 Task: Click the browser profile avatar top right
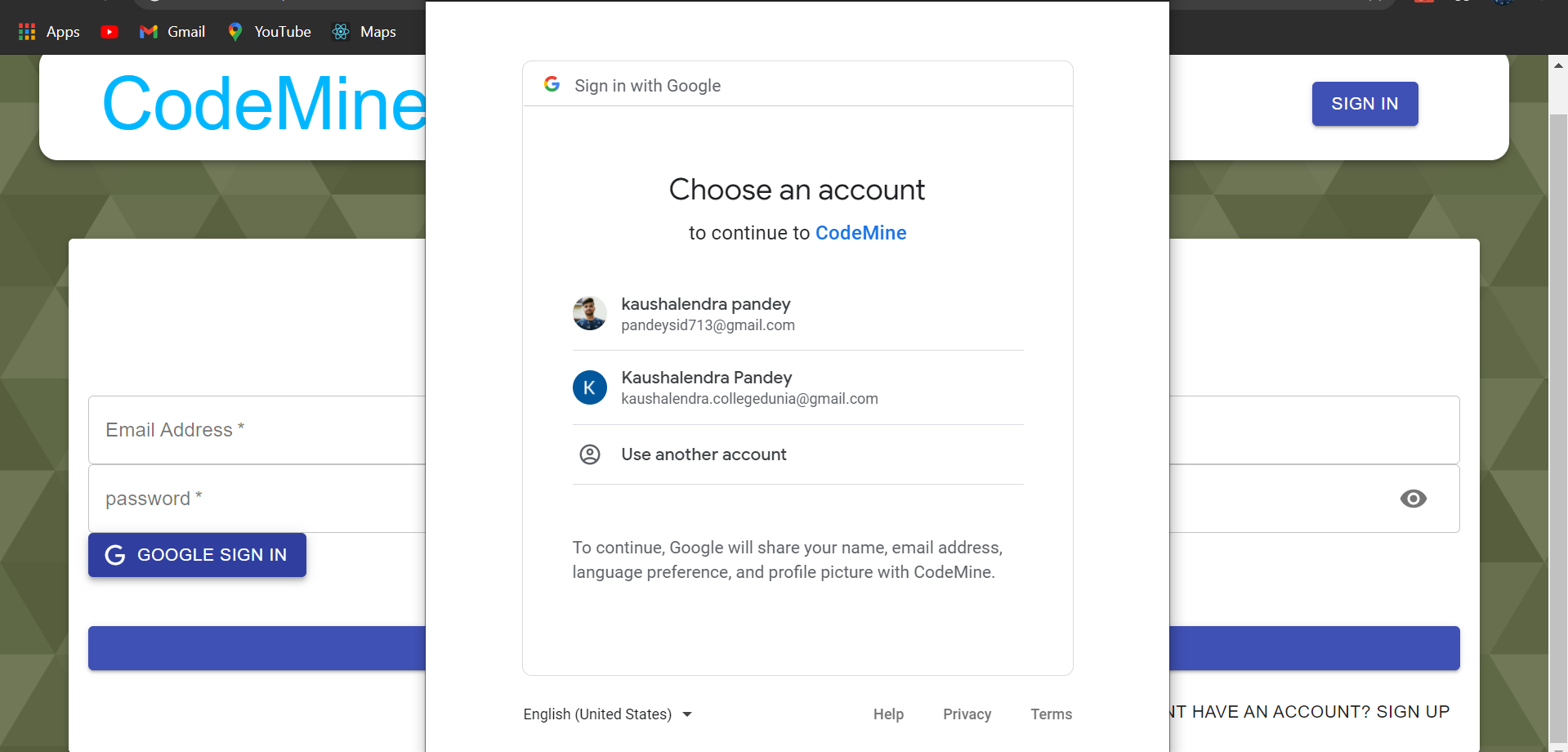[1502, 4]
